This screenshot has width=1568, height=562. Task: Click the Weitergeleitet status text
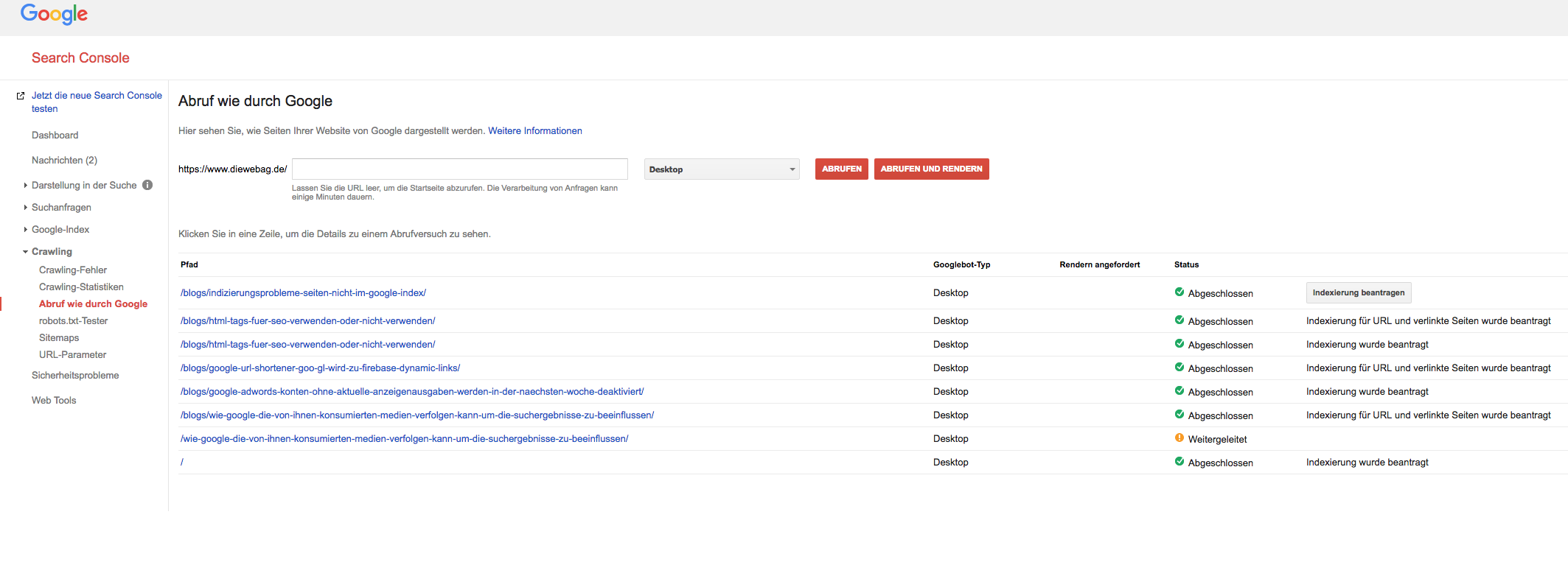coord(1218,439)
